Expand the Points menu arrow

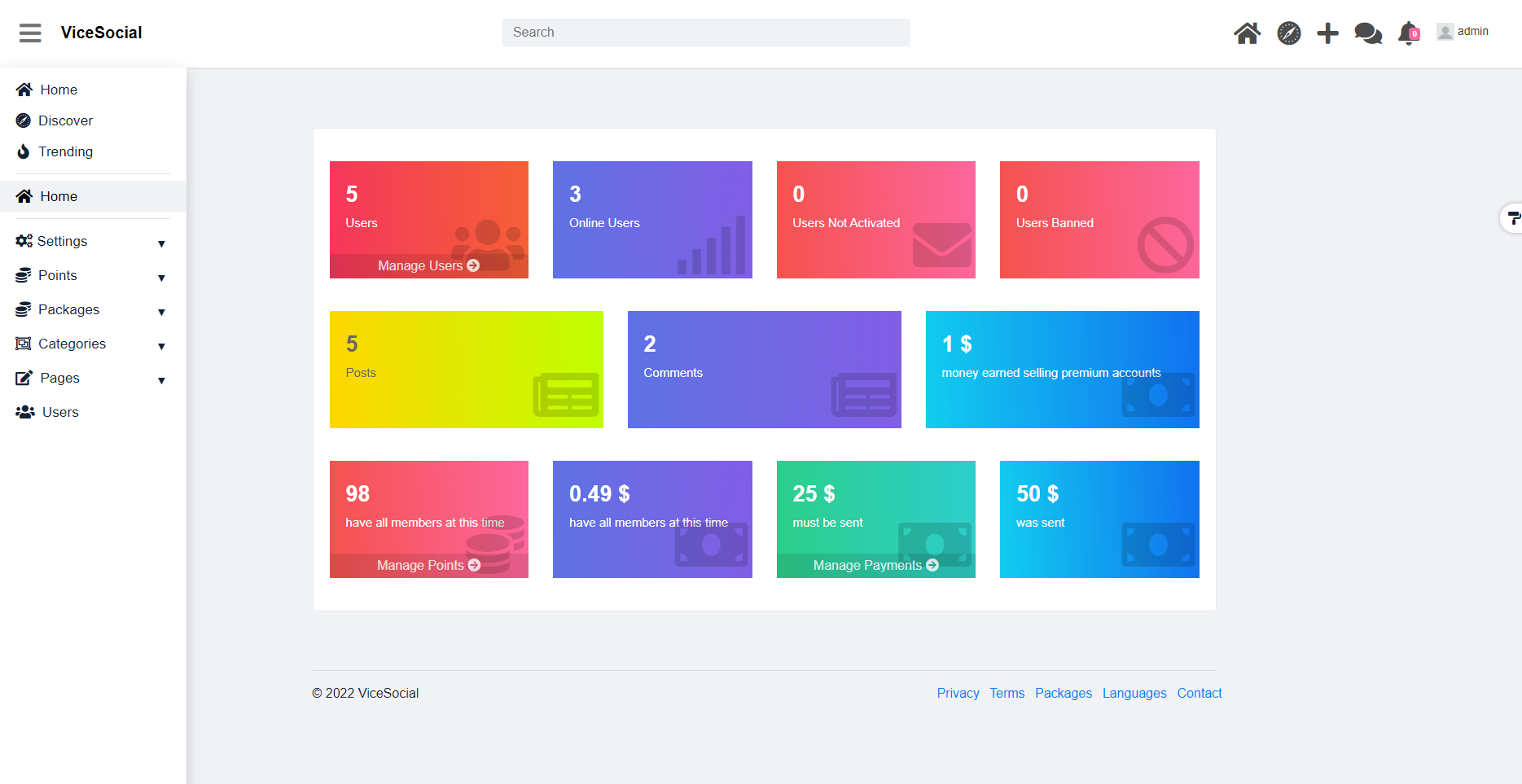161,278
